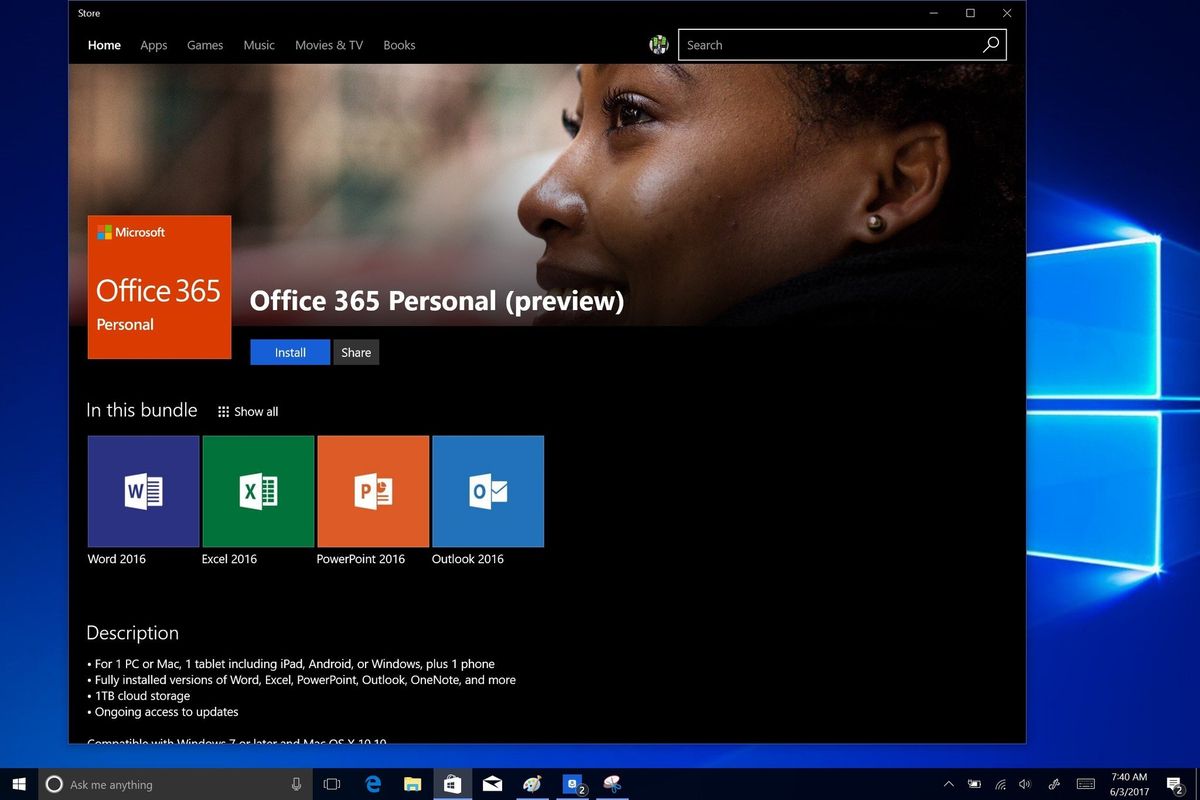
Task: Click the user profile avatar in the Store
Action: coord(658,44)
